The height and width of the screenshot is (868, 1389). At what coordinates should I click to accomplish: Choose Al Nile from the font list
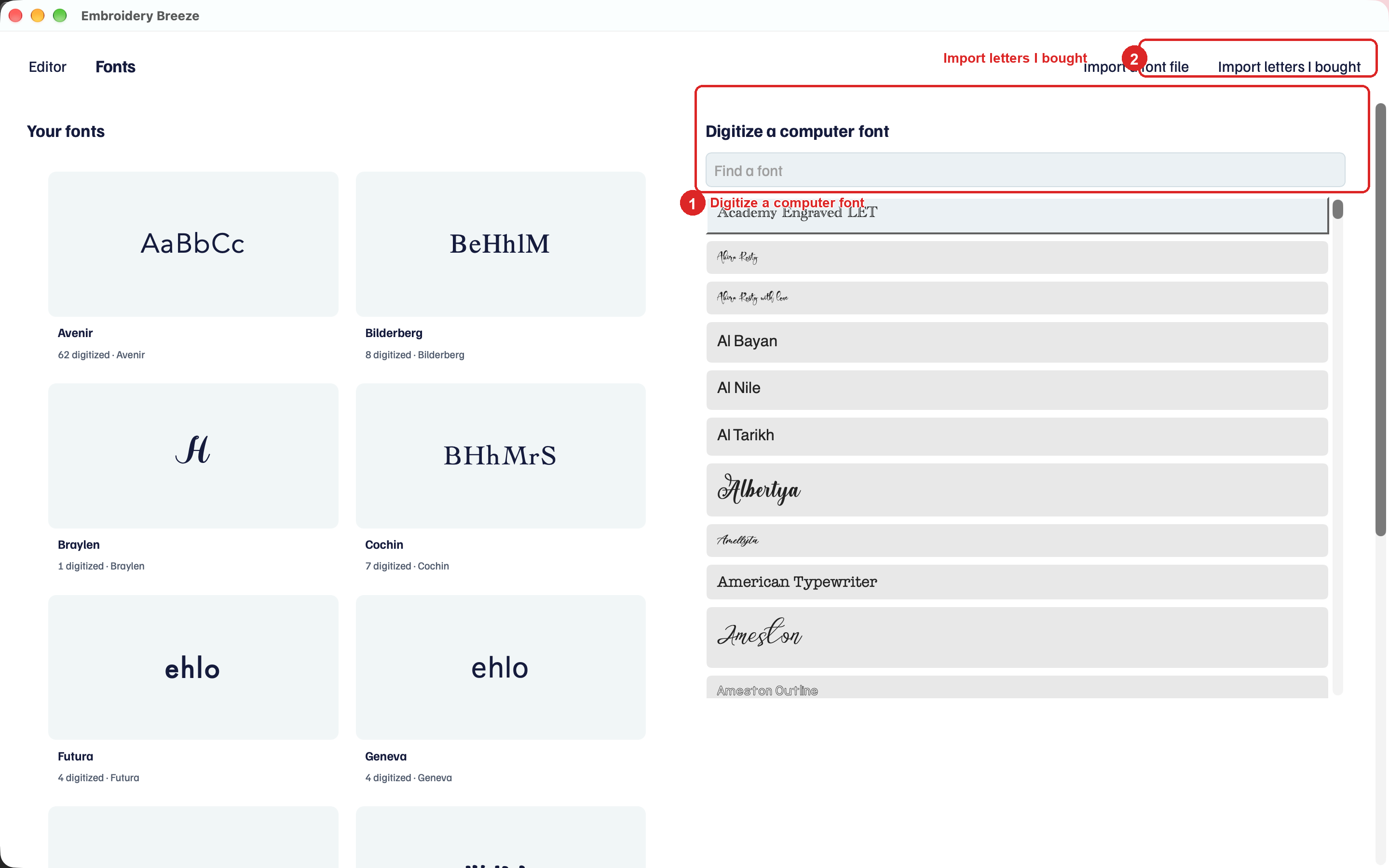(x=1017, y=390)
